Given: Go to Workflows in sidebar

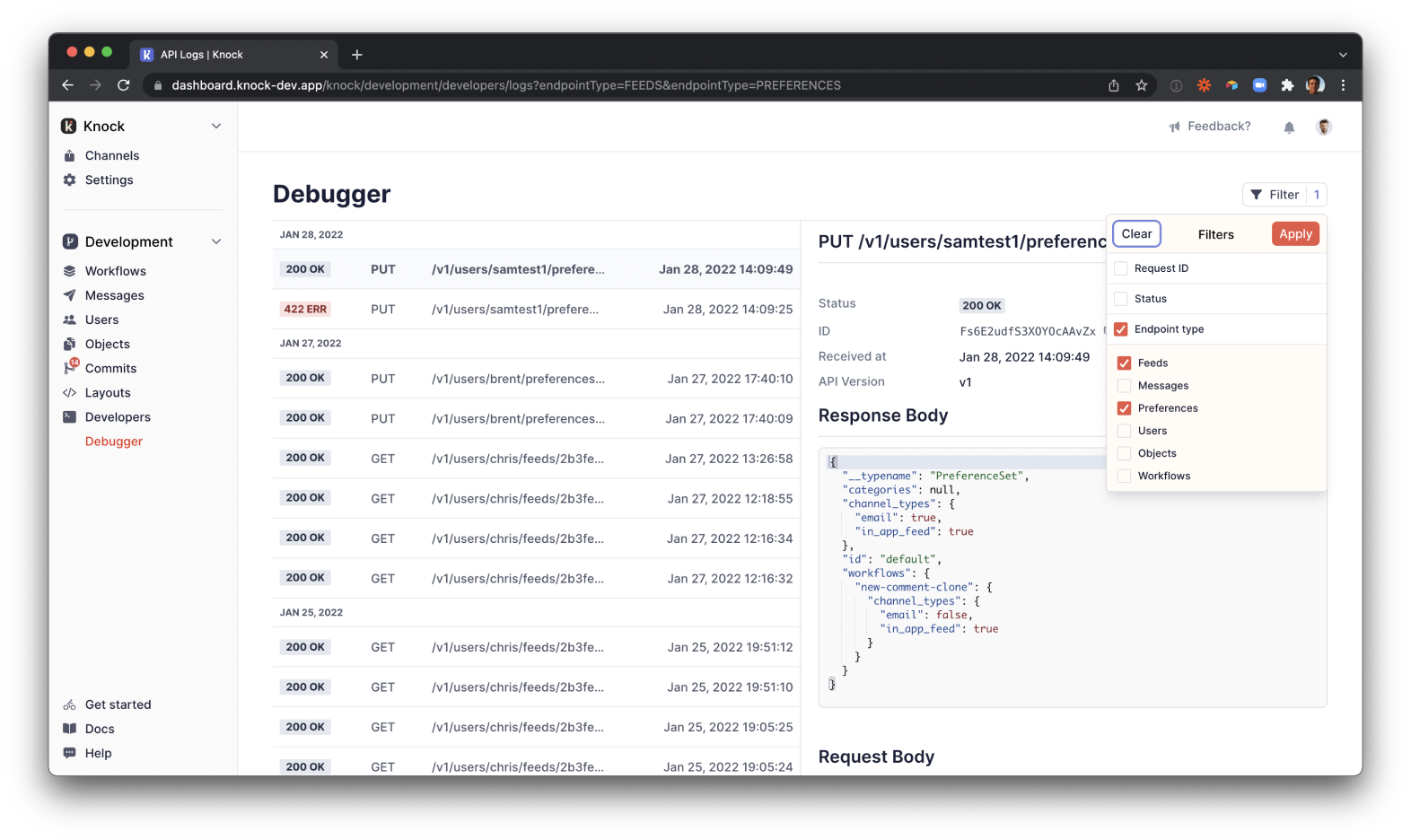Looking at the screenshot, I should (116, 271).
